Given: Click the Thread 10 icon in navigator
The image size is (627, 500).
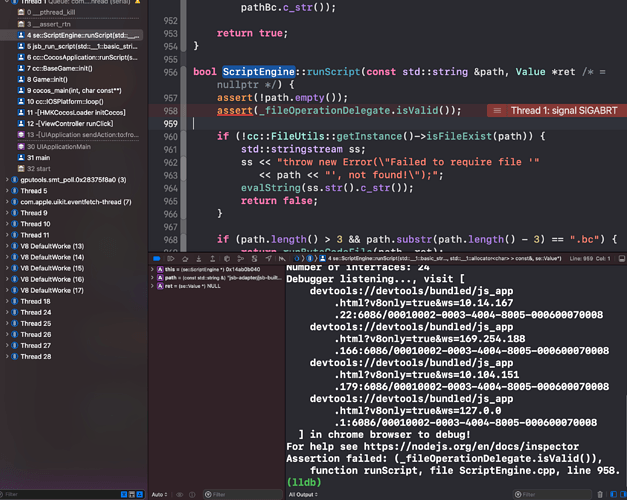Looking at the screenshot, I should pos(15,224).
